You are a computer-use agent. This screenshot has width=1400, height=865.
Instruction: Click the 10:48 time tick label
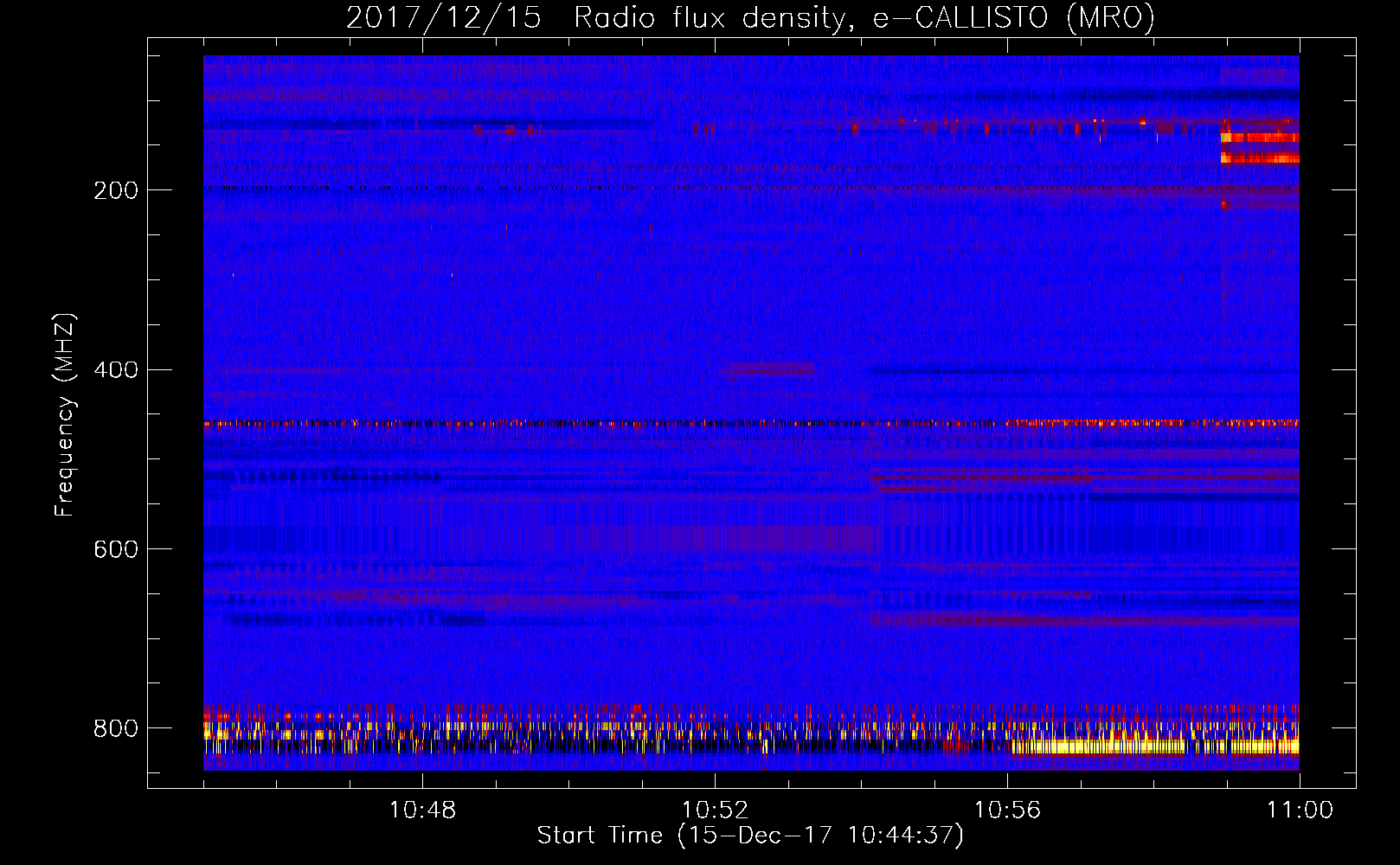click(422, 811)
